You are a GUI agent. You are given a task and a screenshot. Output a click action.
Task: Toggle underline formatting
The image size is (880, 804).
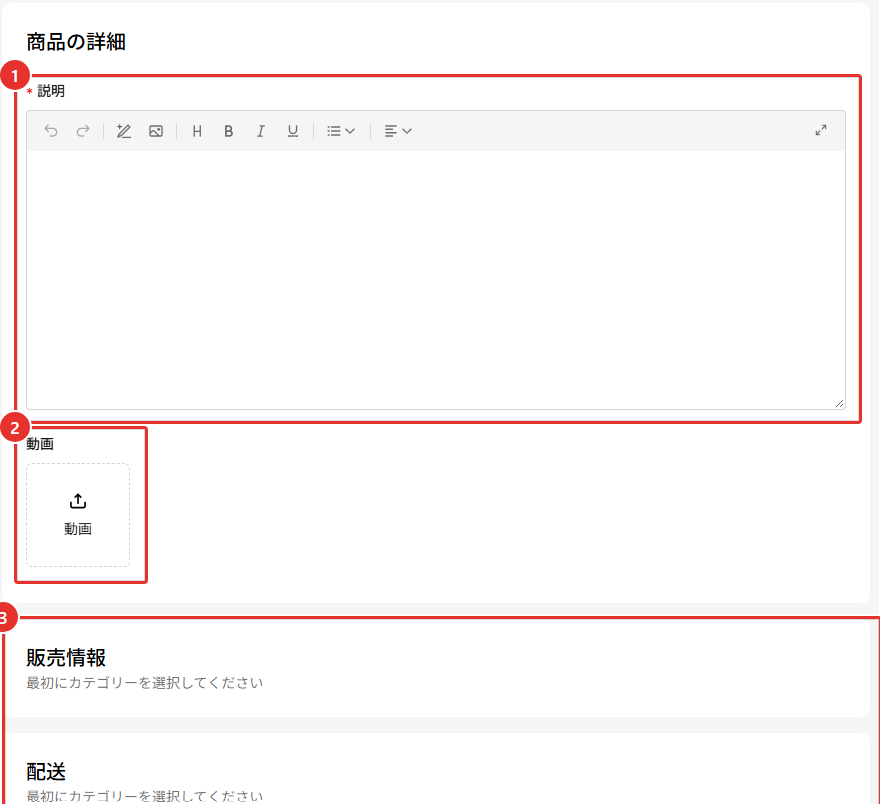point(292,131)
